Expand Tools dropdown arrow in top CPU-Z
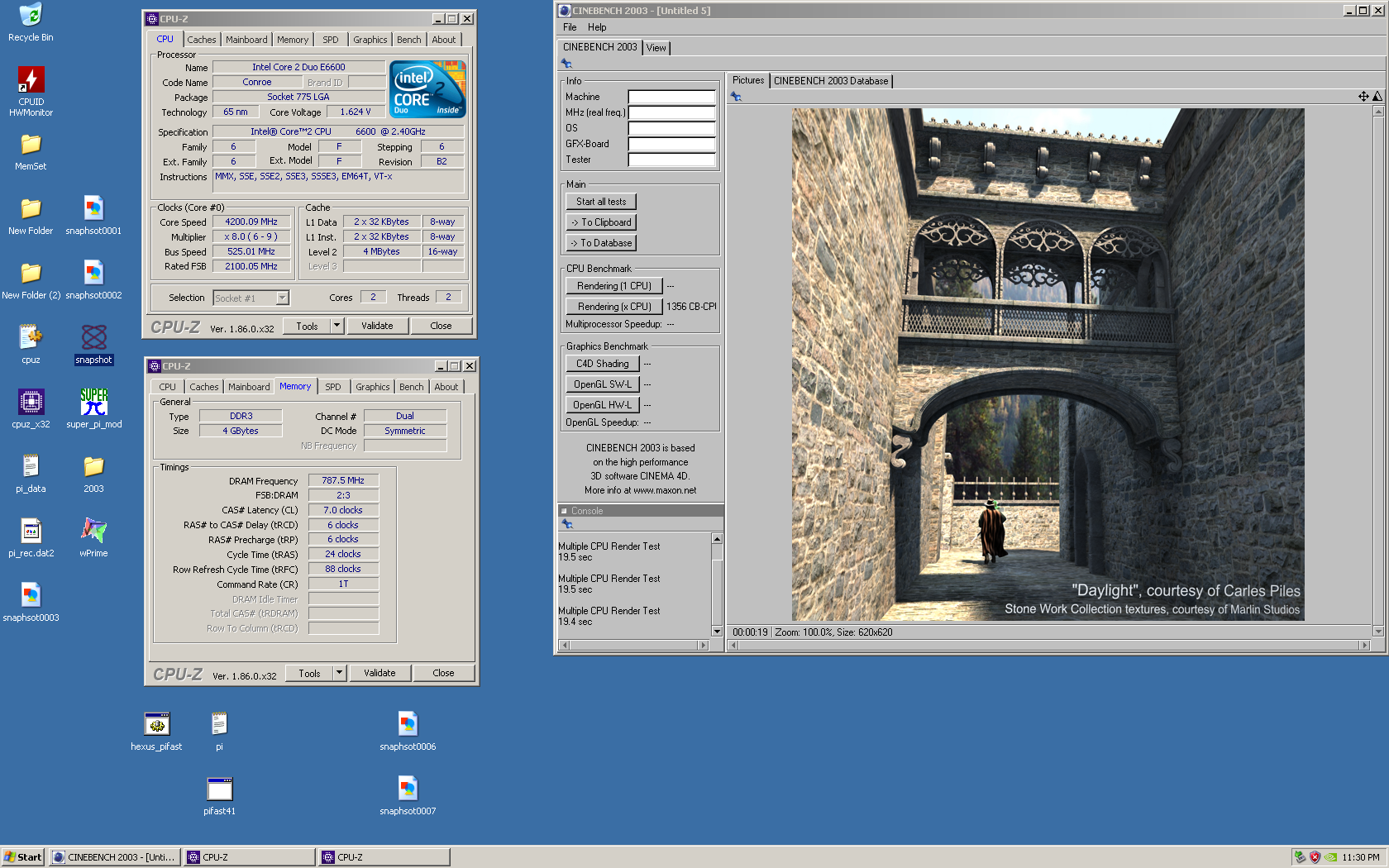The height and width of the screenshot is (868, 1389). click(337, 326)
